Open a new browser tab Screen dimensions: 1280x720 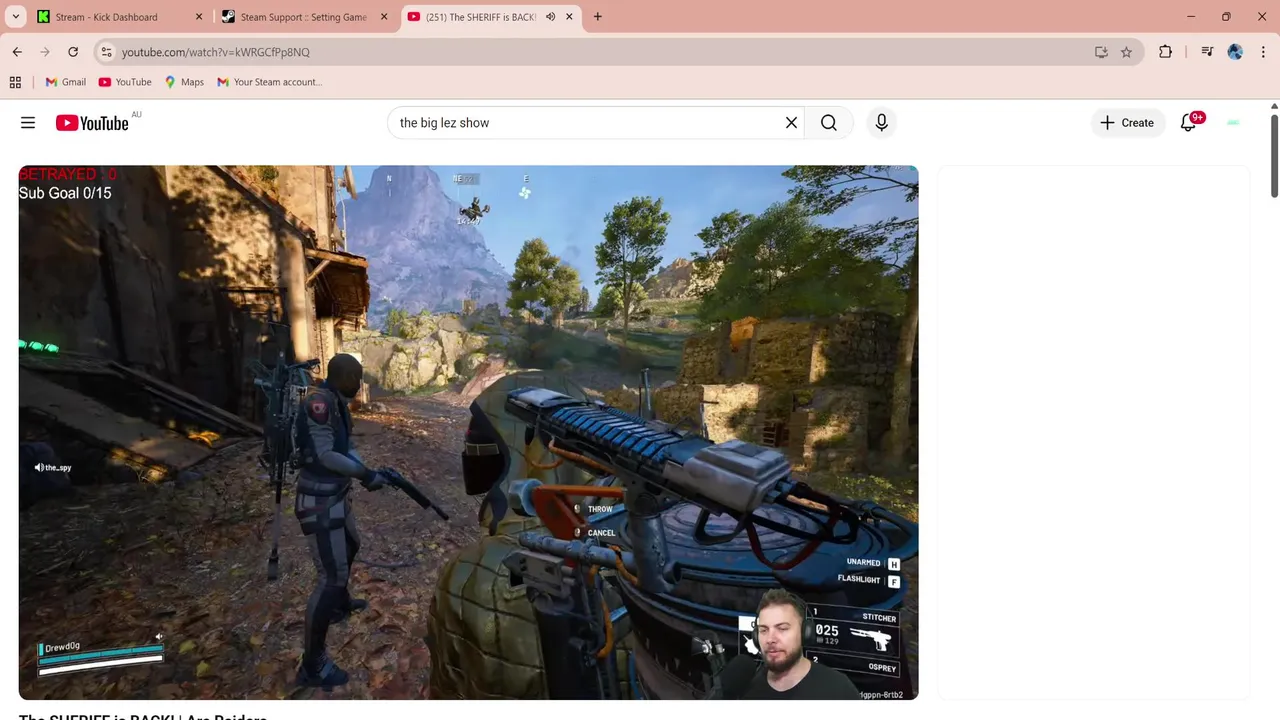[598, 17]
